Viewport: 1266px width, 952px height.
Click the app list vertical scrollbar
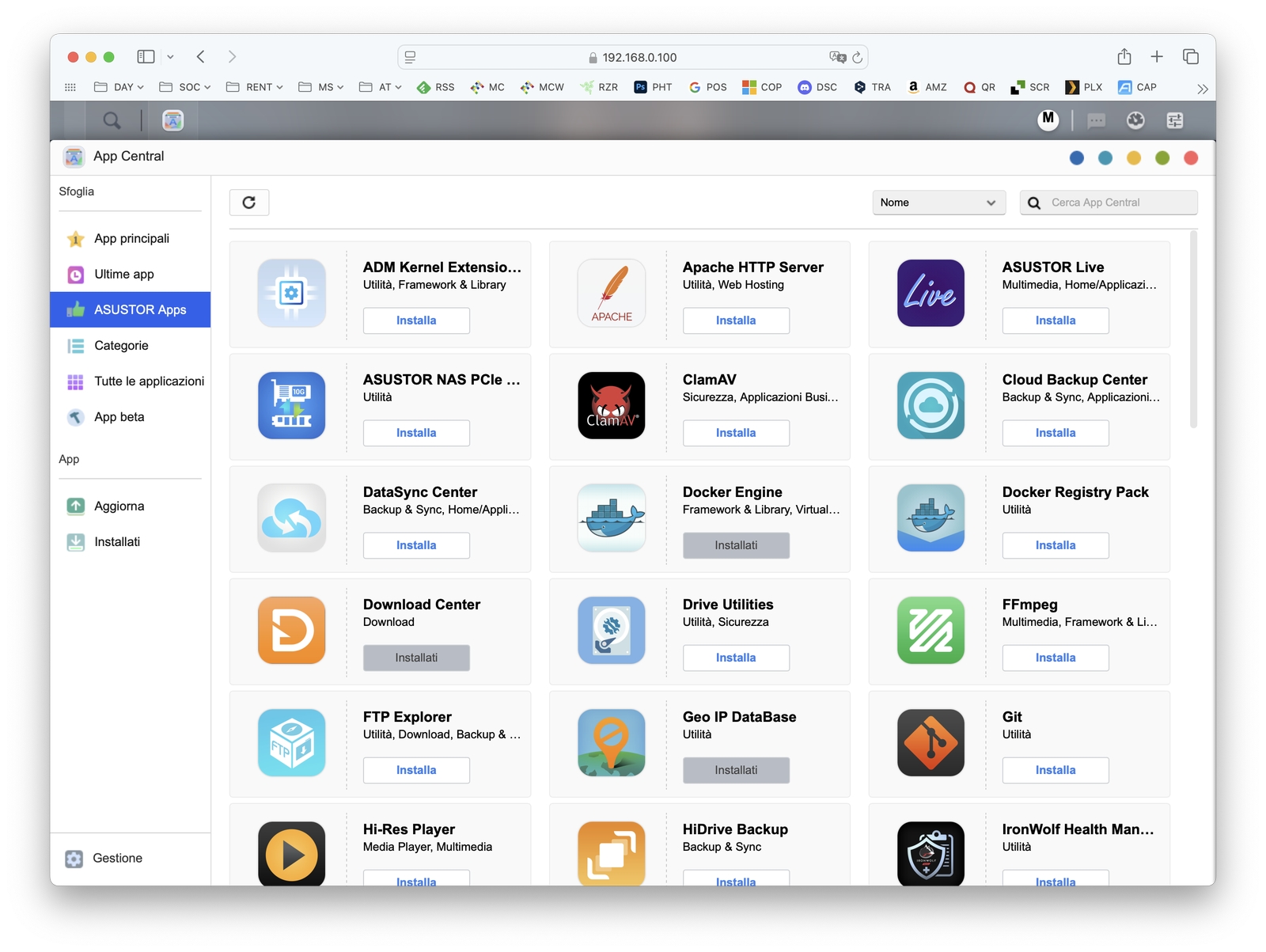(1193, 329)
